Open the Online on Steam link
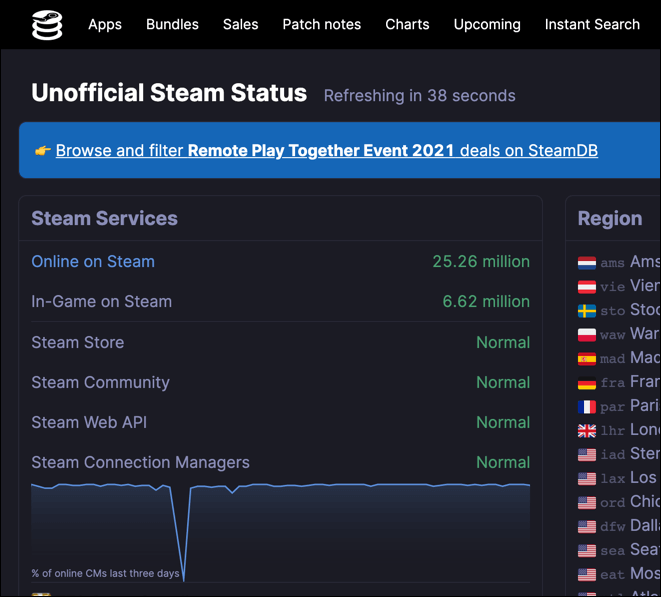 93,261
